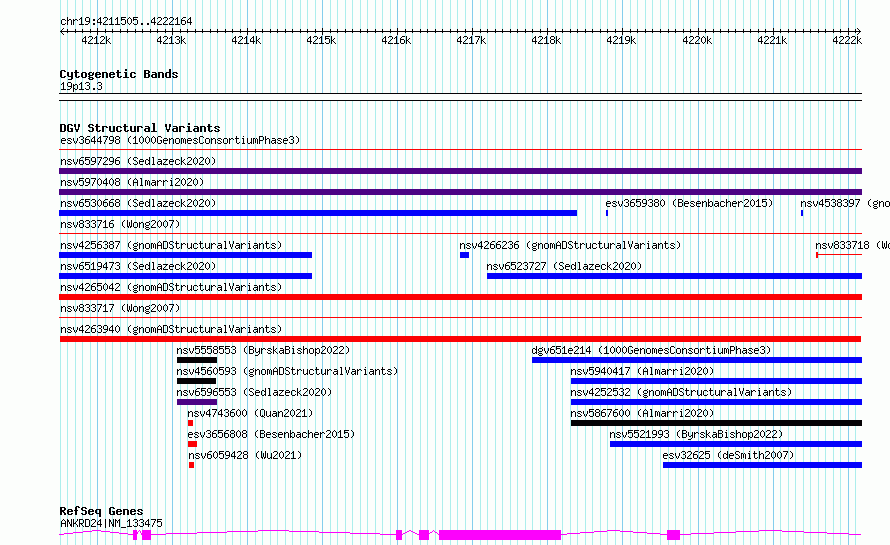Click the 4217k ruler position
890x545 pixels.
coord(471,40)
